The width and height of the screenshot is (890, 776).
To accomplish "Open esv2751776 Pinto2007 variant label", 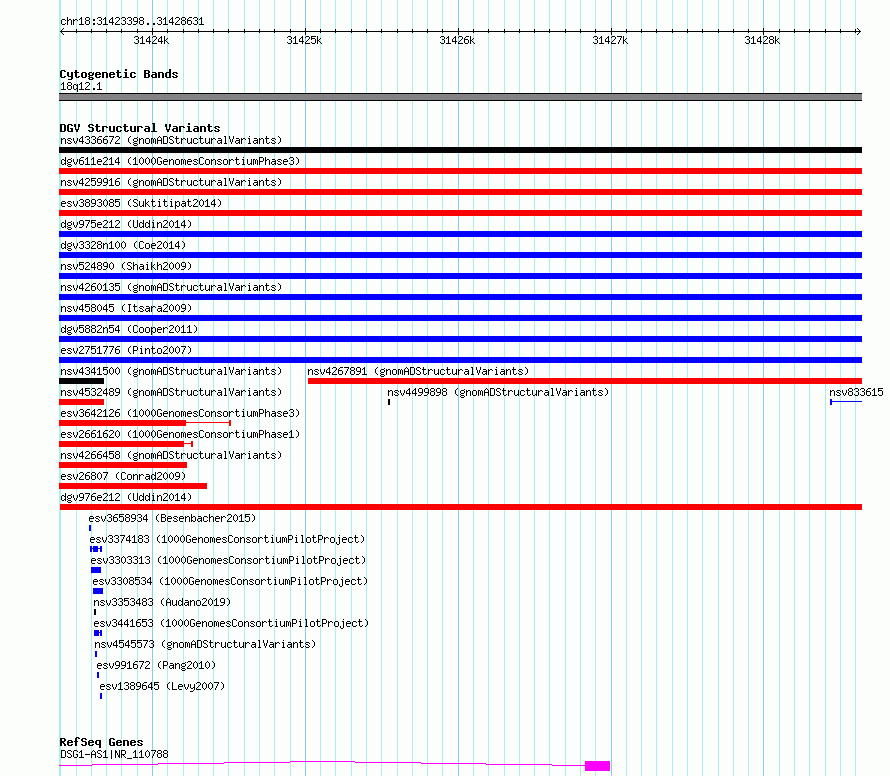I will [126, 350].
